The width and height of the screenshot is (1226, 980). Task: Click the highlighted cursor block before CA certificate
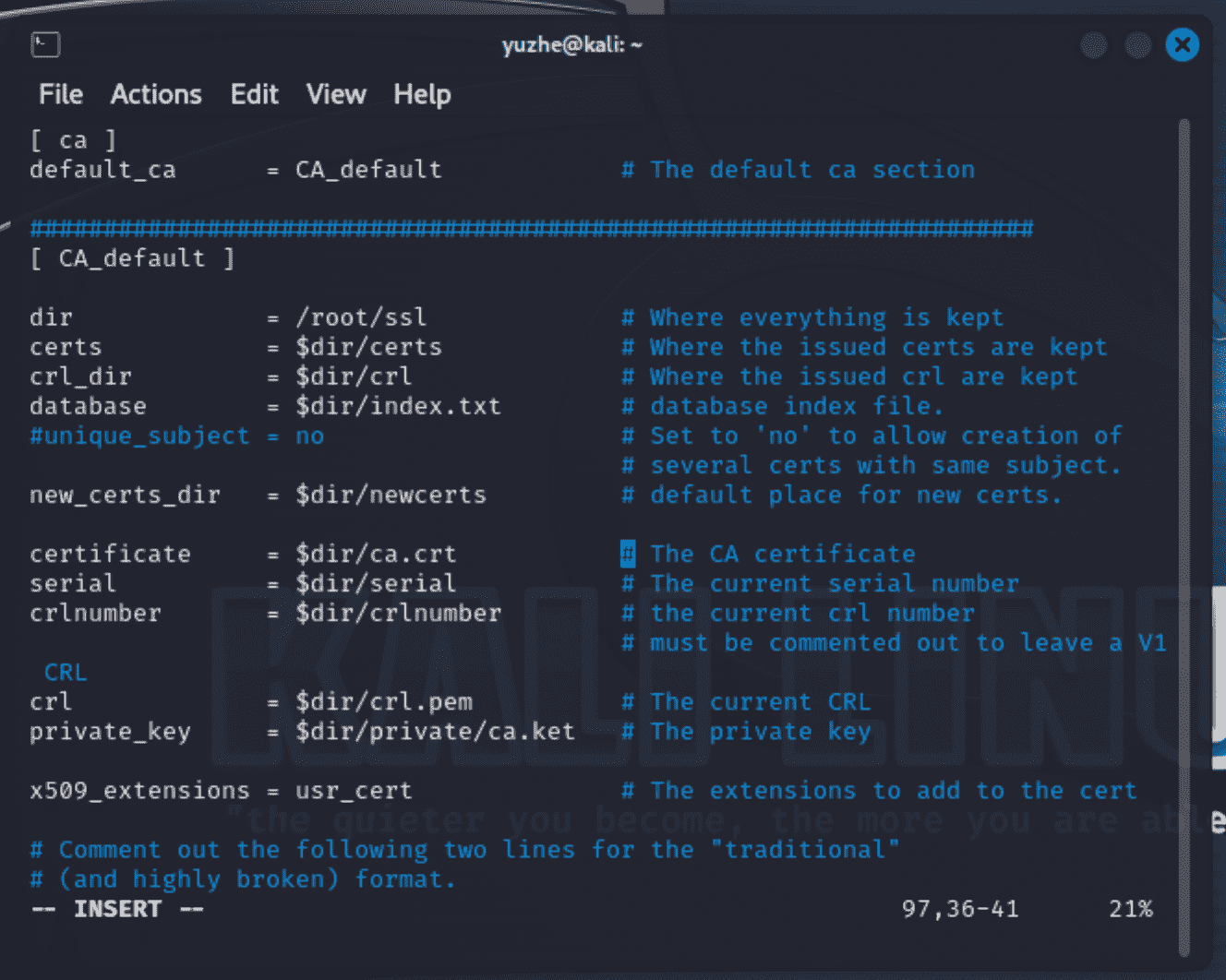point(628,554)
